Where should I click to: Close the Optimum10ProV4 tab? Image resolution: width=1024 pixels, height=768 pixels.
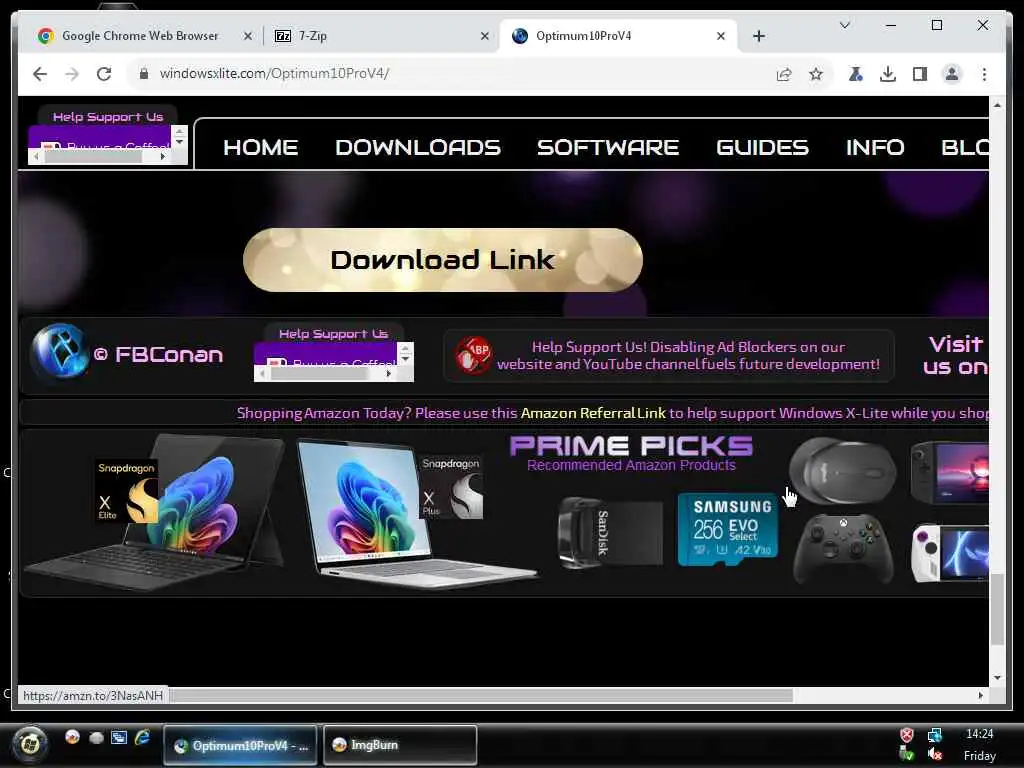[x=720, y=36]
